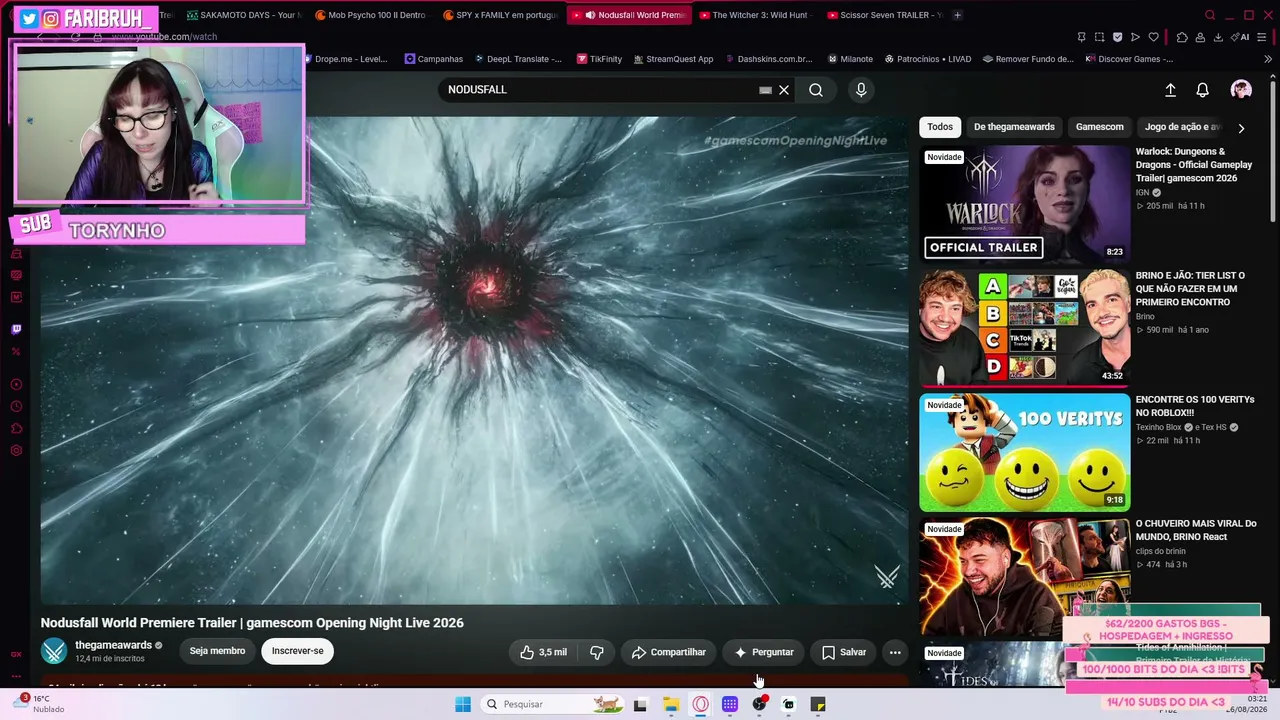This screenshot has height=720, width=1280.
Task: Clear the NODUSFALL search text
Action: tap(784, 90)
